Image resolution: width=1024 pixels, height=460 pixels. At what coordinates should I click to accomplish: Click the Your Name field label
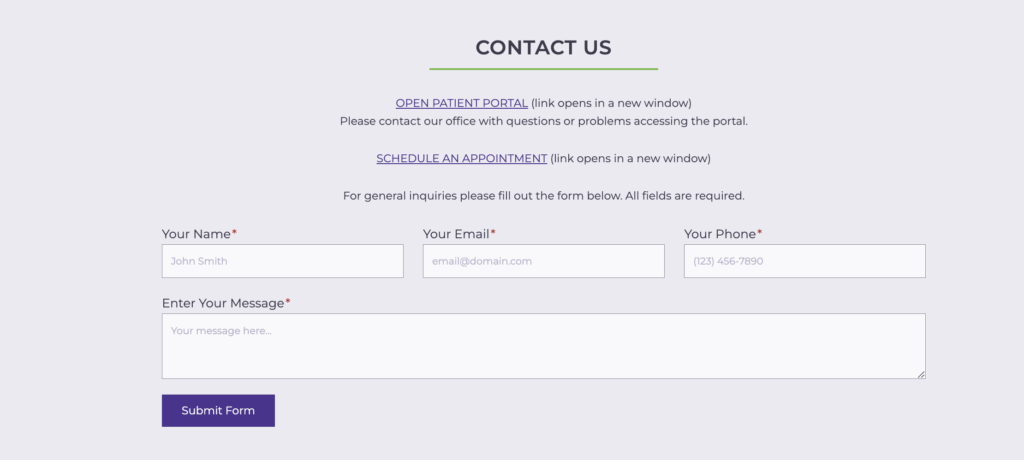tap(196, 234)
